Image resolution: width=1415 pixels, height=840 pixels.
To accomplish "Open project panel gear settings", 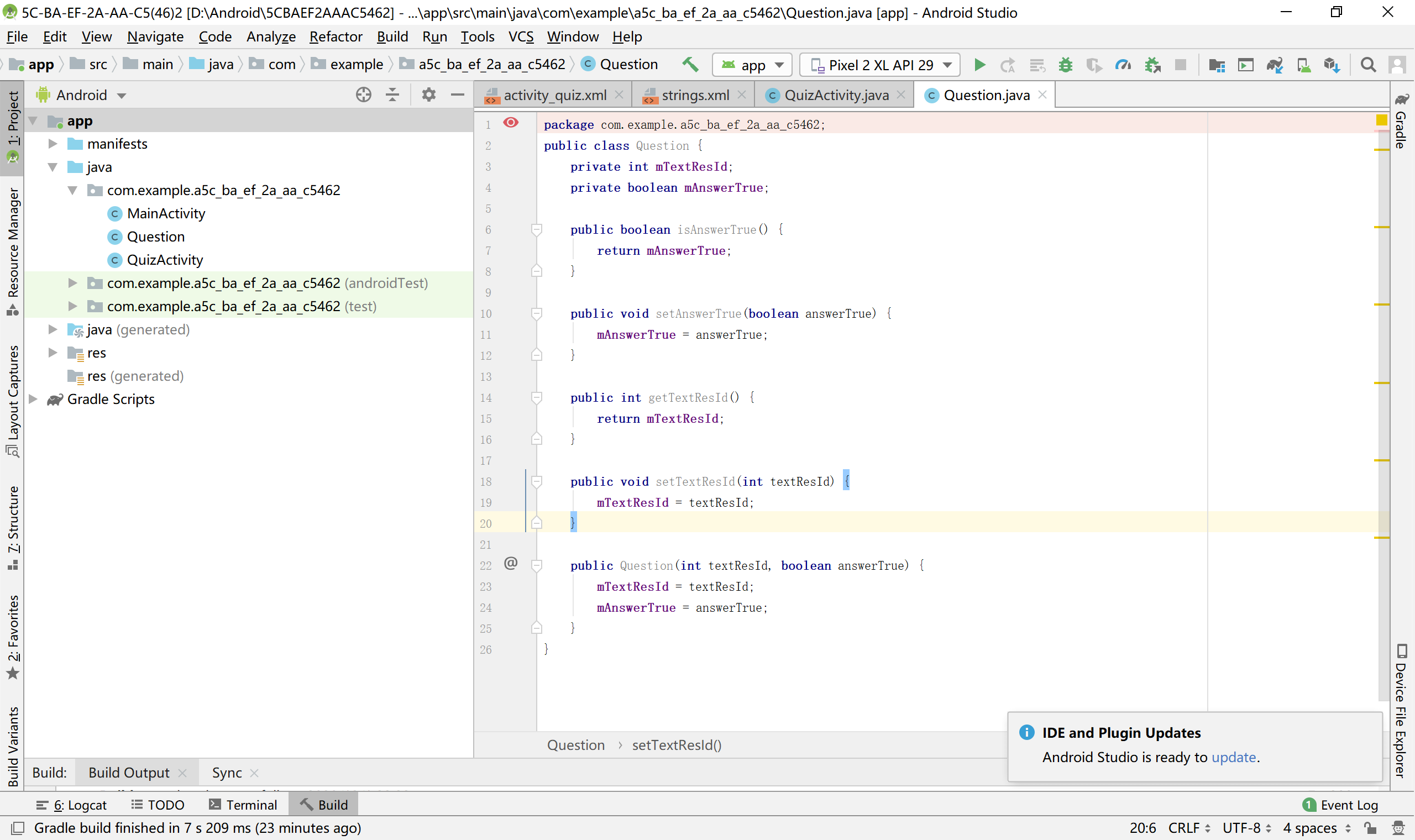I will pyautogui.click(x=428, y=95).
